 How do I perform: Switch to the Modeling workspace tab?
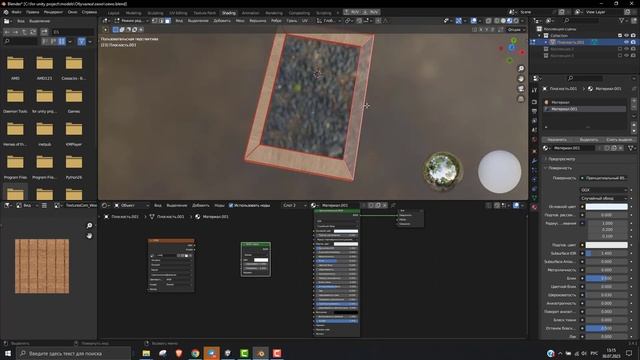tap(133, 13)
